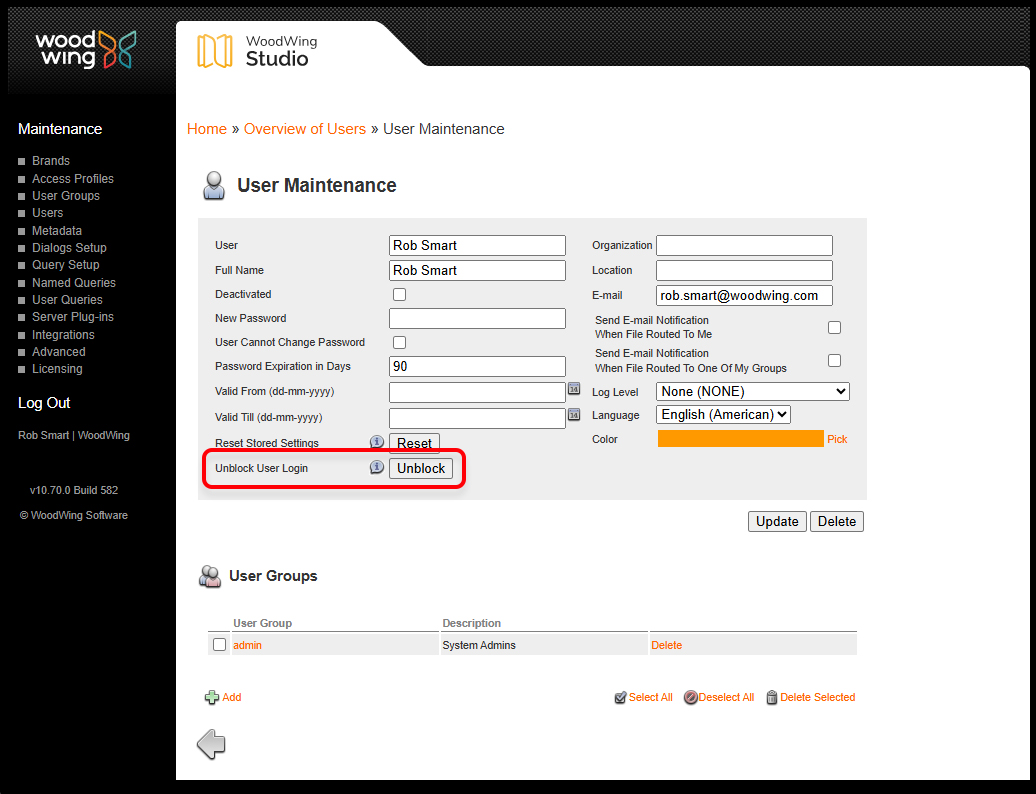Open Licensing menu item
Screen dimensions: 1036x794
click(x=57, y=369)
